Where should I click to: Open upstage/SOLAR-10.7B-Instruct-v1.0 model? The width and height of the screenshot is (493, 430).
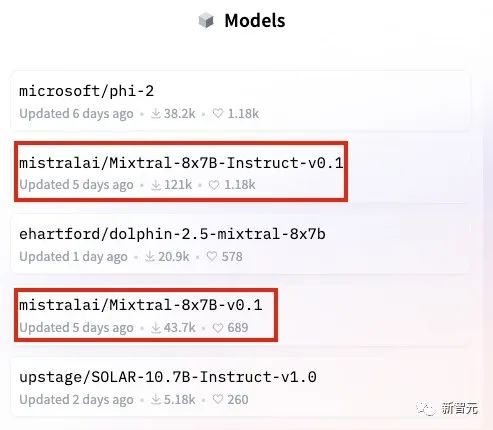[x=168, y=377]
